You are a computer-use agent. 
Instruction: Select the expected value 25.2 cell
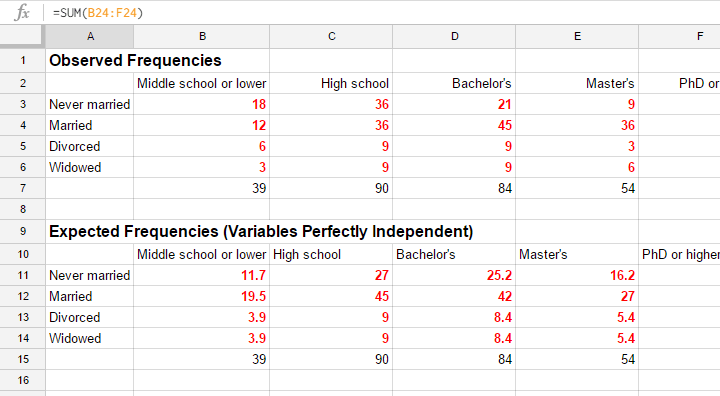pyautogui.click(x=455, y=275)
